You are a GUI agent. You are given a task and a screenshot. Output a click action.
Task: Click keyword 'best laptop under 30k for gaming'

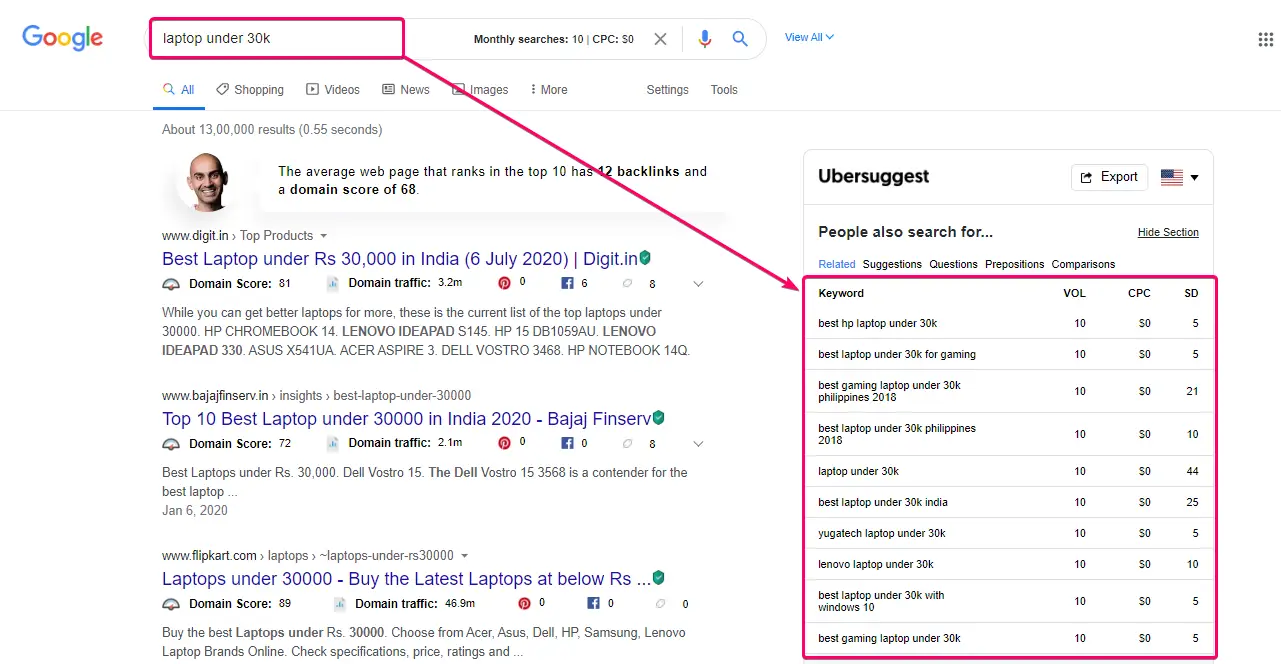[897, 355]
